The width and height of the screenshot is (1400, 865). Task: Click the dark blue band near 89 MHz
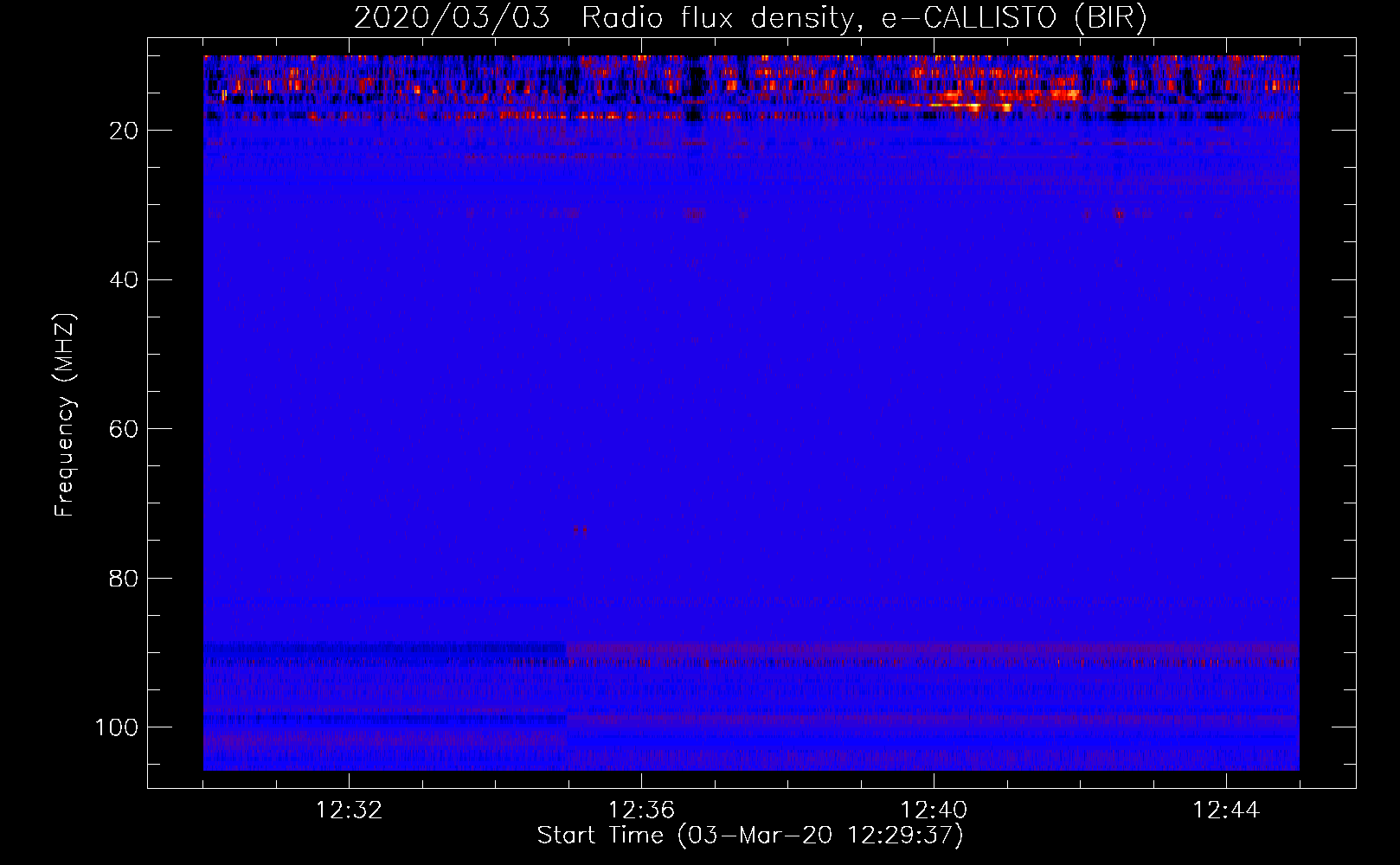click(x=385, y=647)
